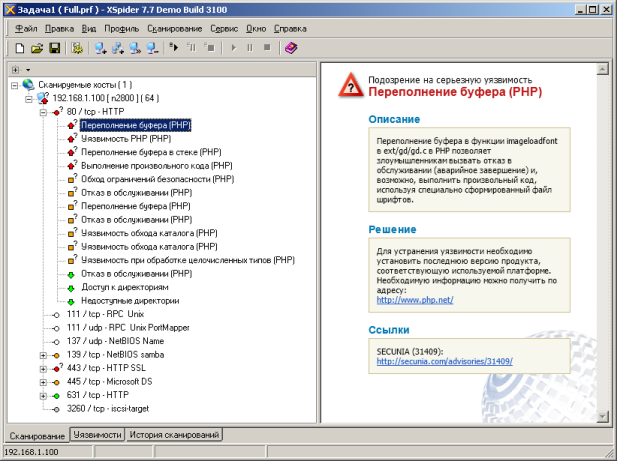This screenshot has width=617, height=461.
Task: Switch to the Уязвимости tab
Action: (x=98, y=435)
